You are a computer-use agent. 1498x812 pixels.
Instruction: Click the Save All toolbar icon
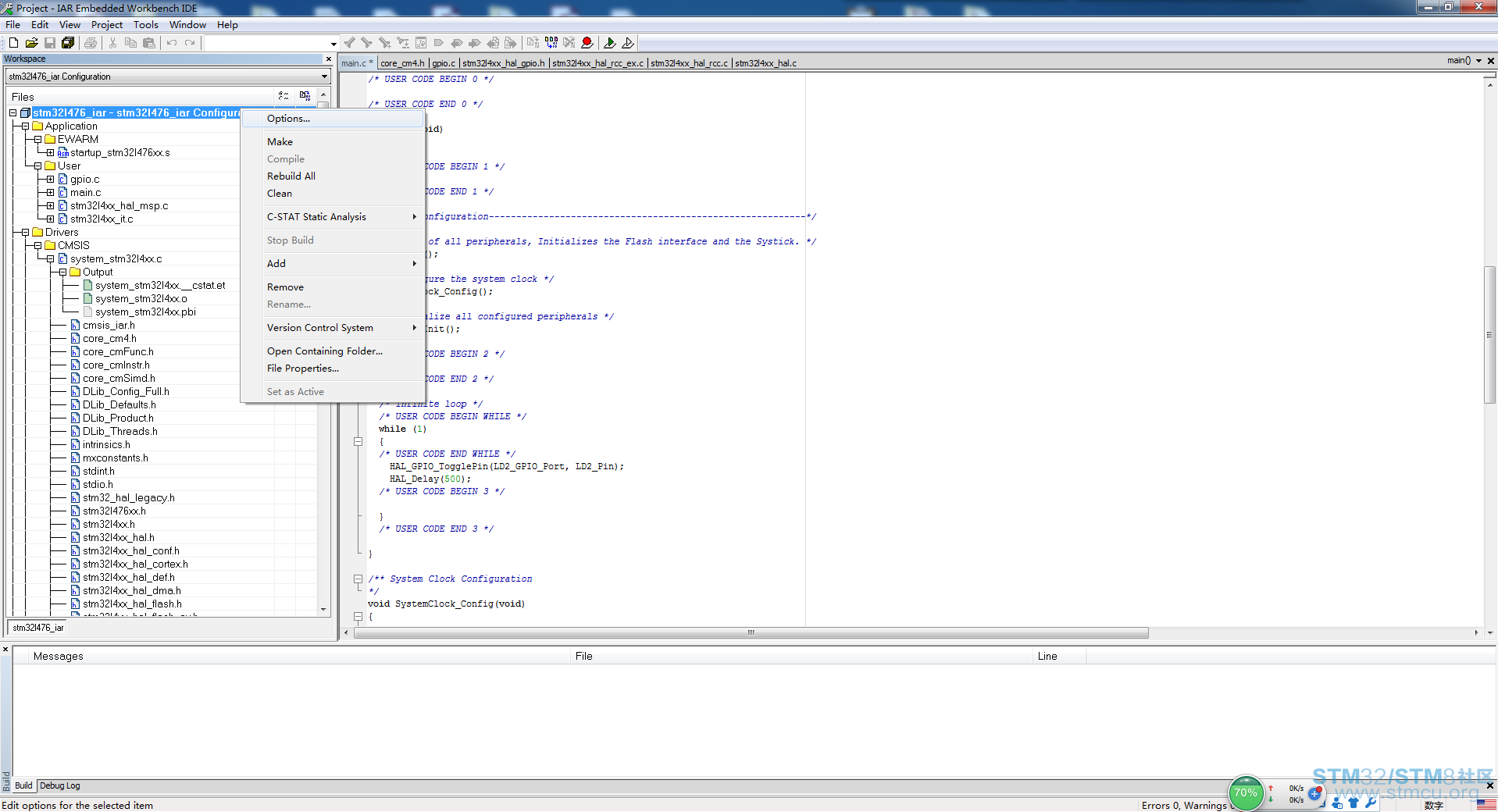(68, 43)
